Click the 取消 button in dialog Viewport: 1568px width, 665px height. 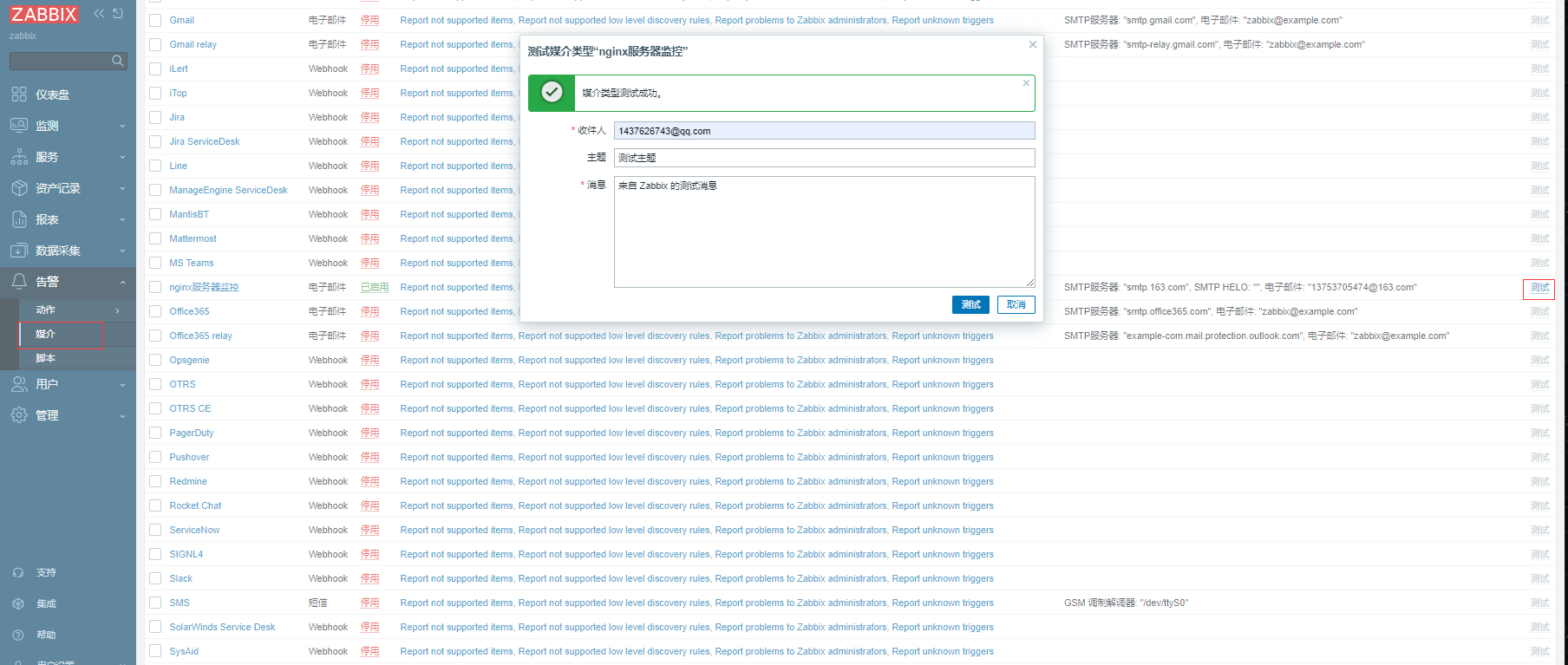(x=1016, y=304)
